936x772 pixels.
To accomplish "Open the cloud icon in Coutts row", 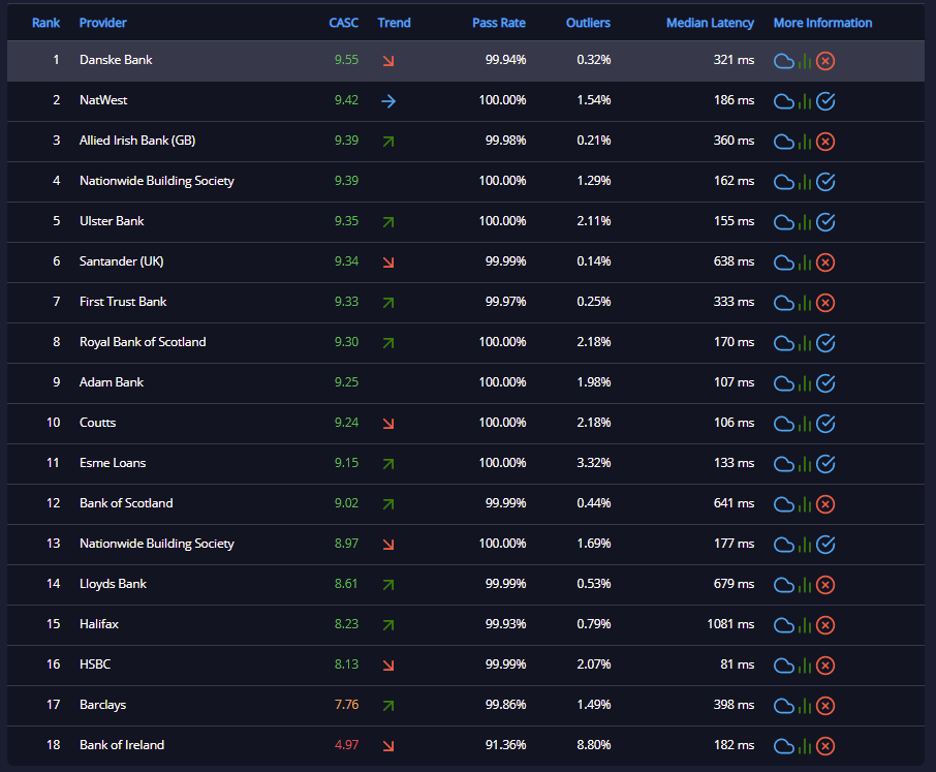I will click(783, 424).
